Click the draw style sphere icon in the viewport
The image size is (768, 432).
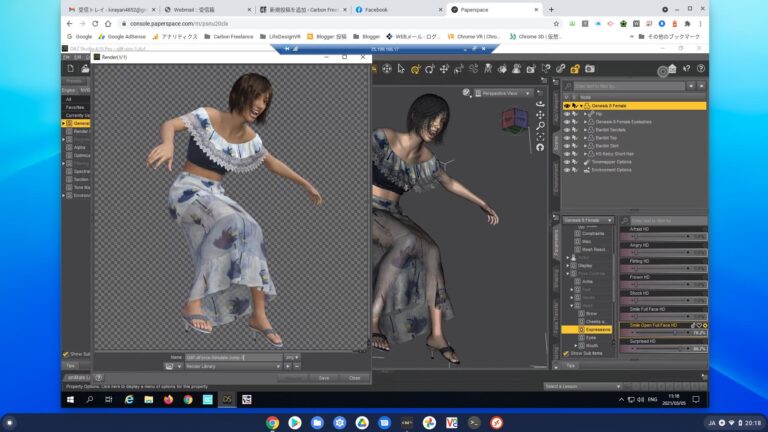click(x=466, y=93)
